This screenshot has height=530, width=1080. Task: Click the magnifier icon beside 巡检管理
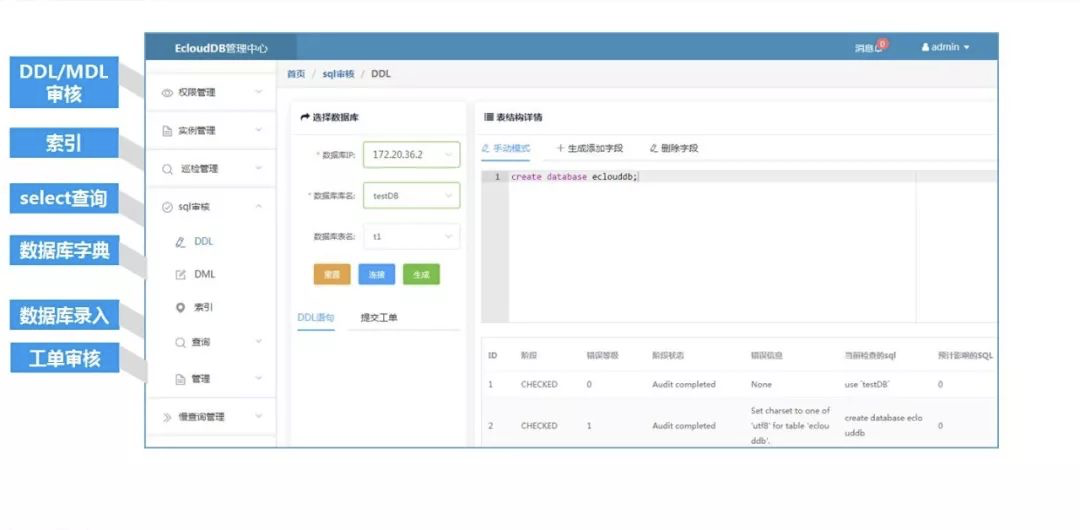click(167, 169)
